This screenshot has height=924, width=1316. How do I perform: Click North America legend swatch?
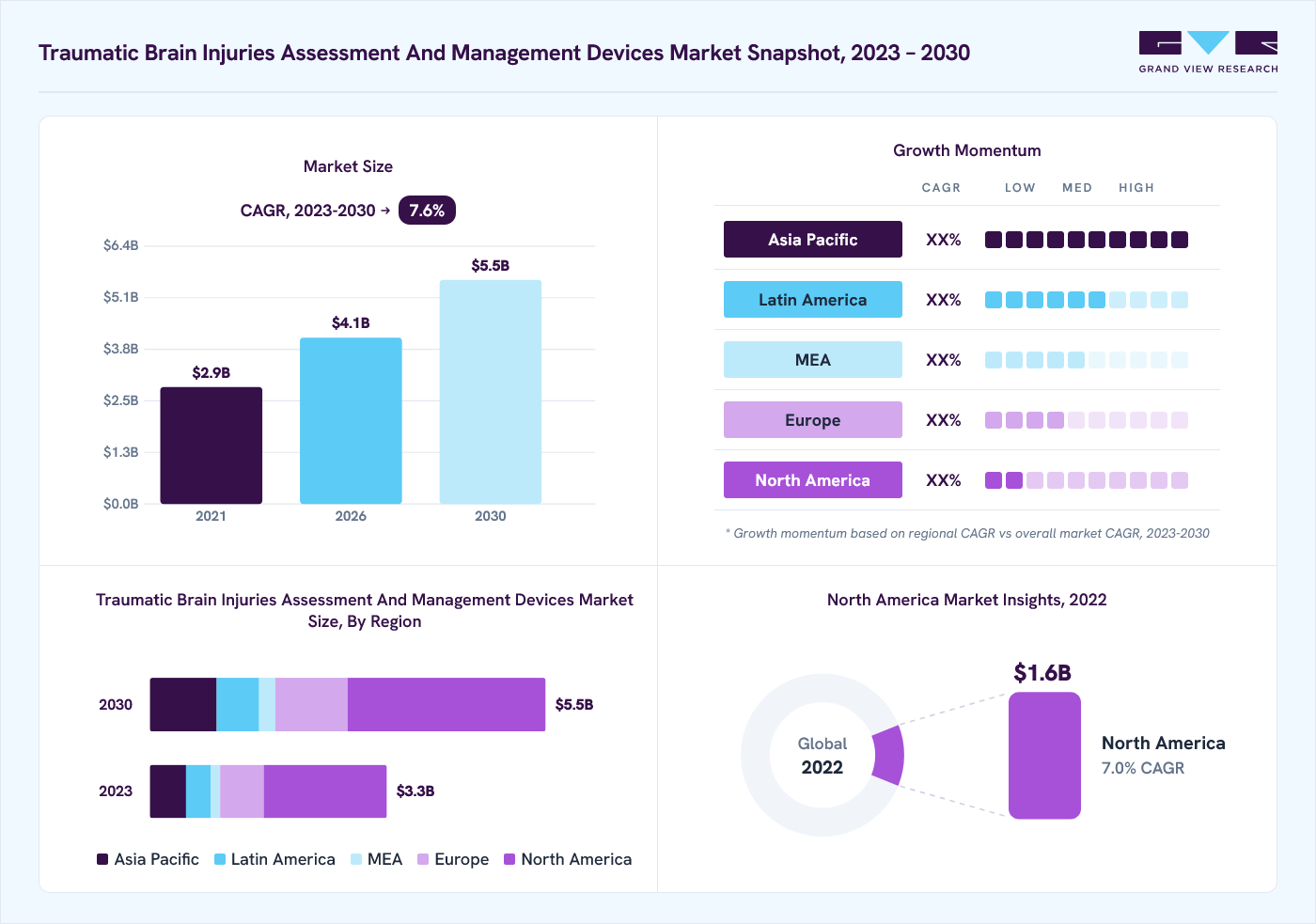point(509,859)
